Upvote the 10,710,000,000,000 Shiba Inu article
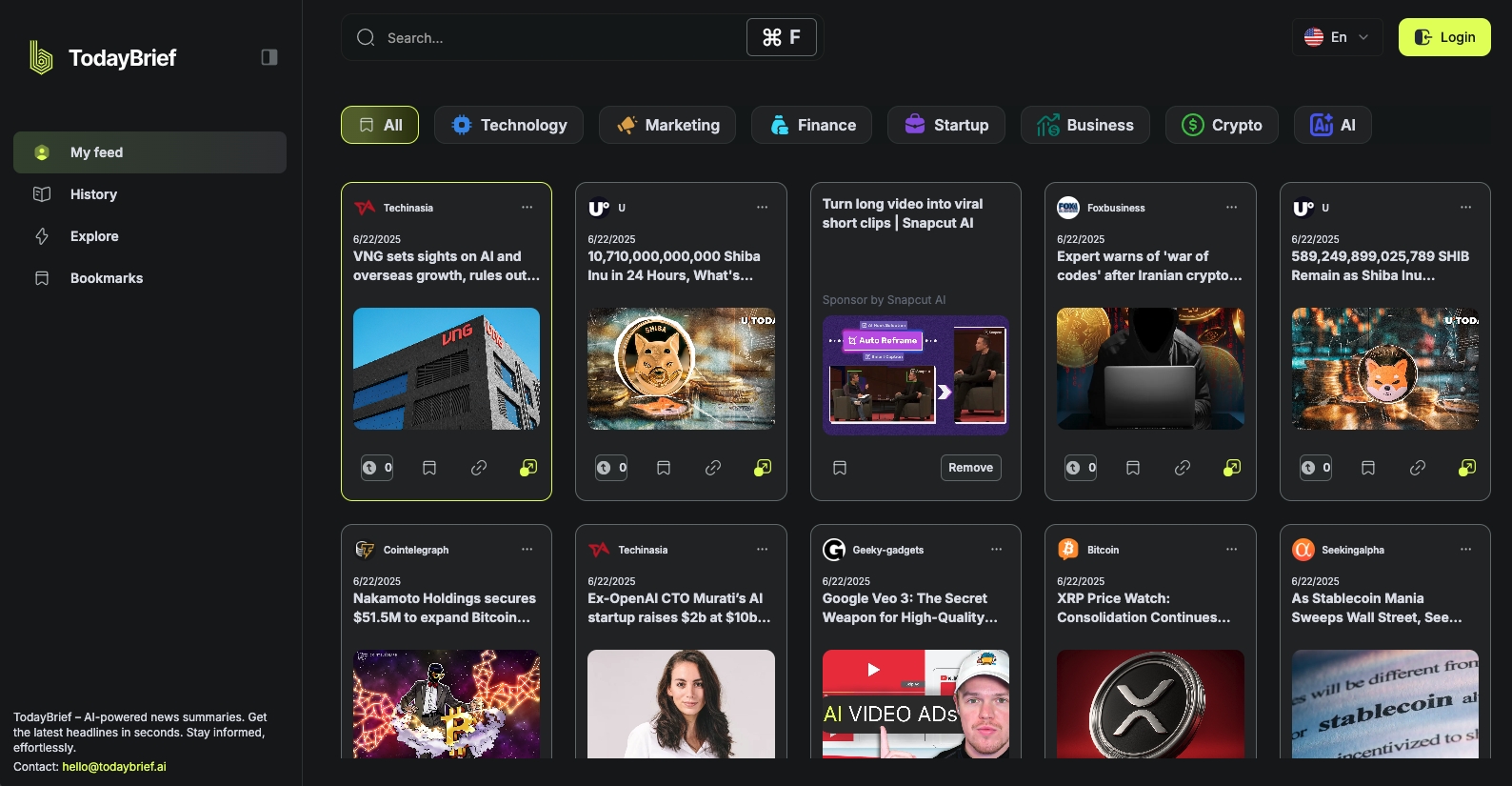The width and height of the screenshot is (1512, 786). point(611,468)
